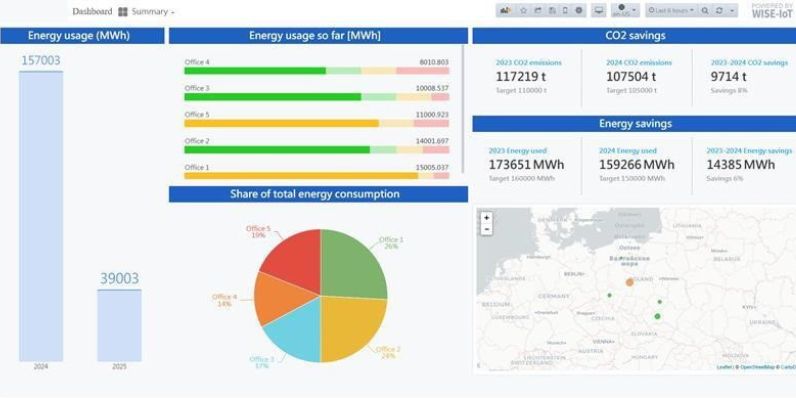Open dashboard settings gear icon
The width and height of the screenshot is (796, 398).
pos(579,10)
